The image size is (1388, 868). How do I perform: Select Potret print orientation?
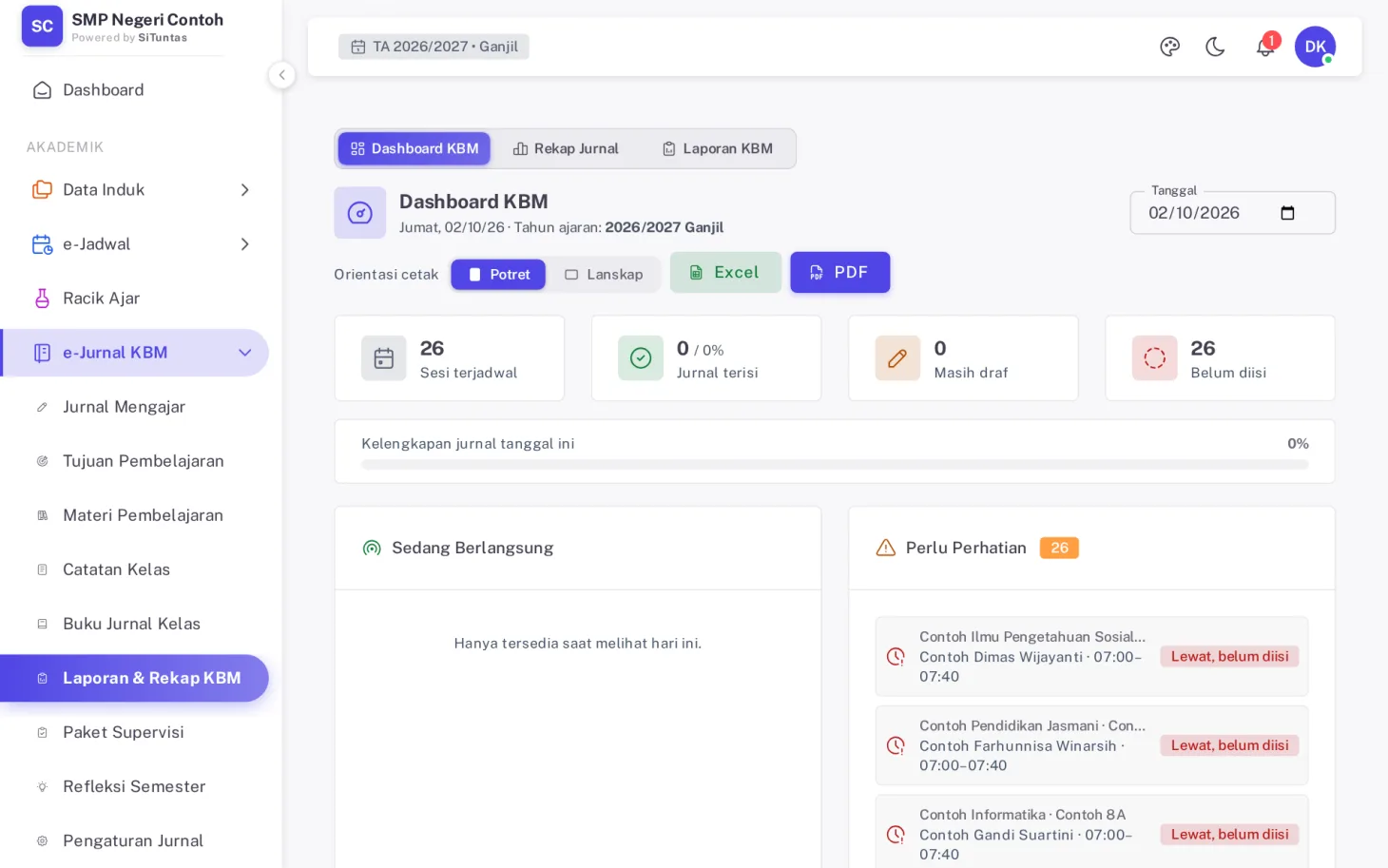pyautogui.click(x=498, y=275)
